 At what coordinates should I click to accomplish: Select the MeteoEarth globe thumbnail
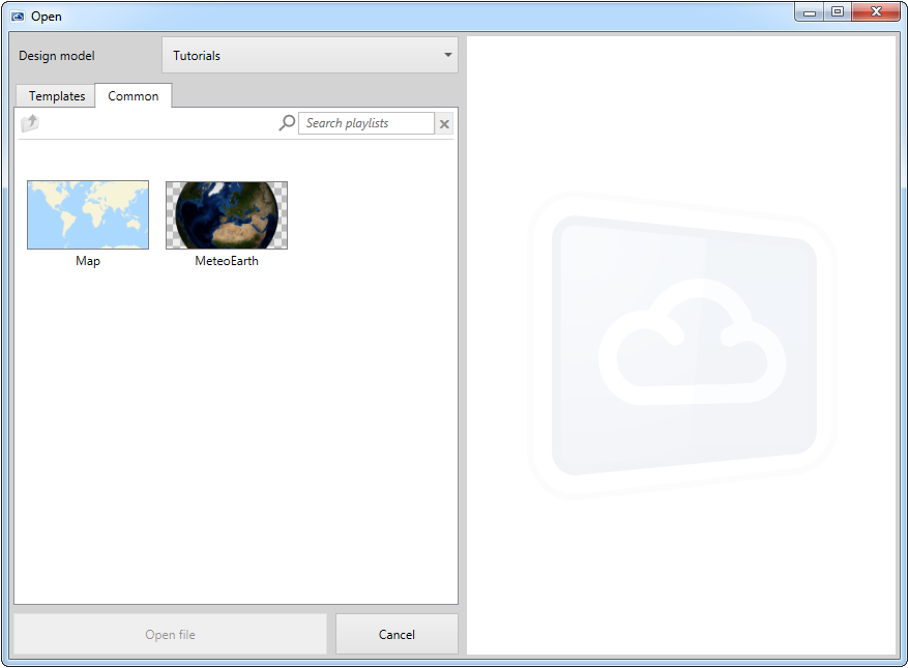click(226, 215)
